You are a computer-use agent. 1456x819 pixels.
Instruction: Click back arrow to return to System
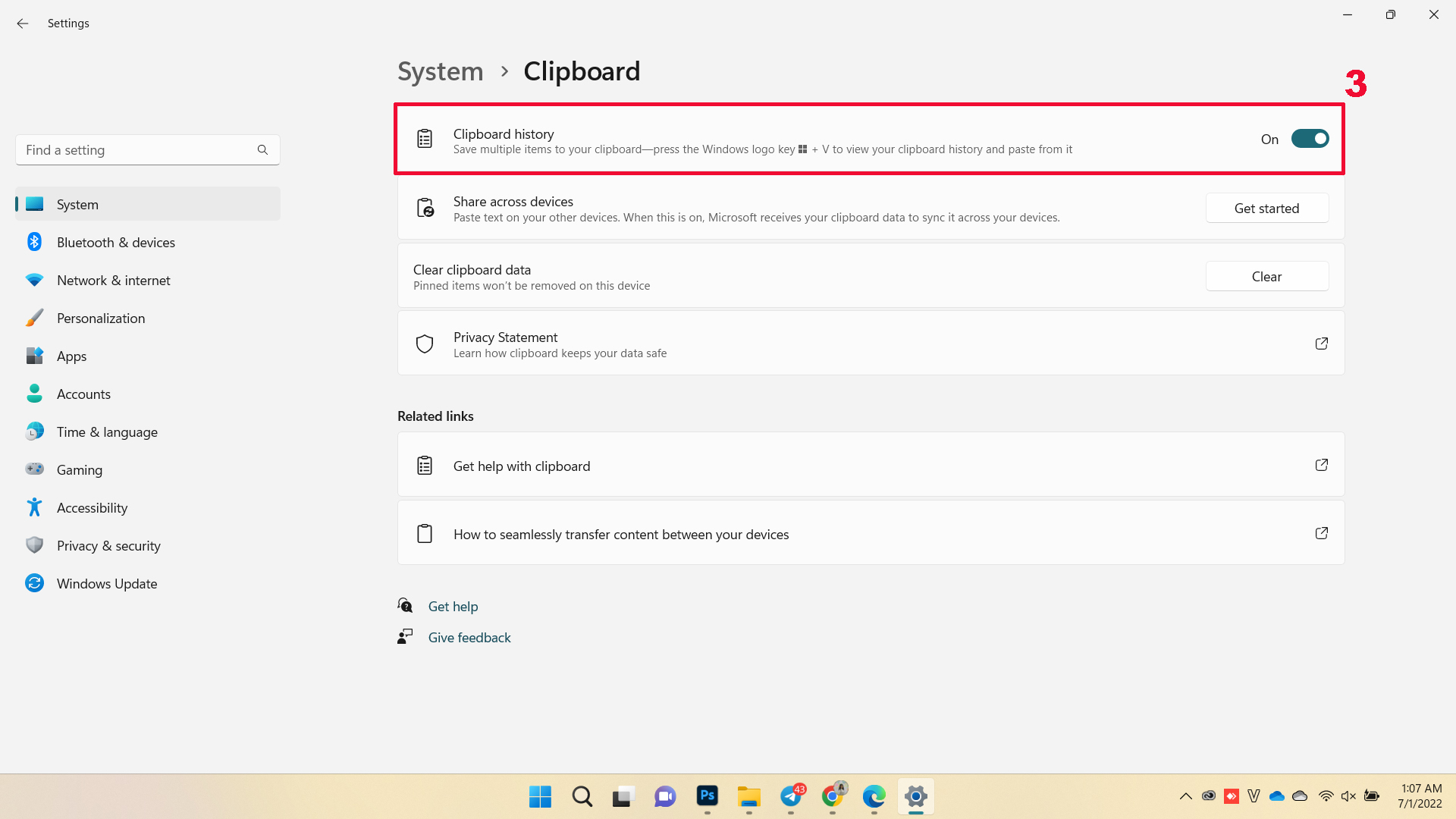point(22,23)
